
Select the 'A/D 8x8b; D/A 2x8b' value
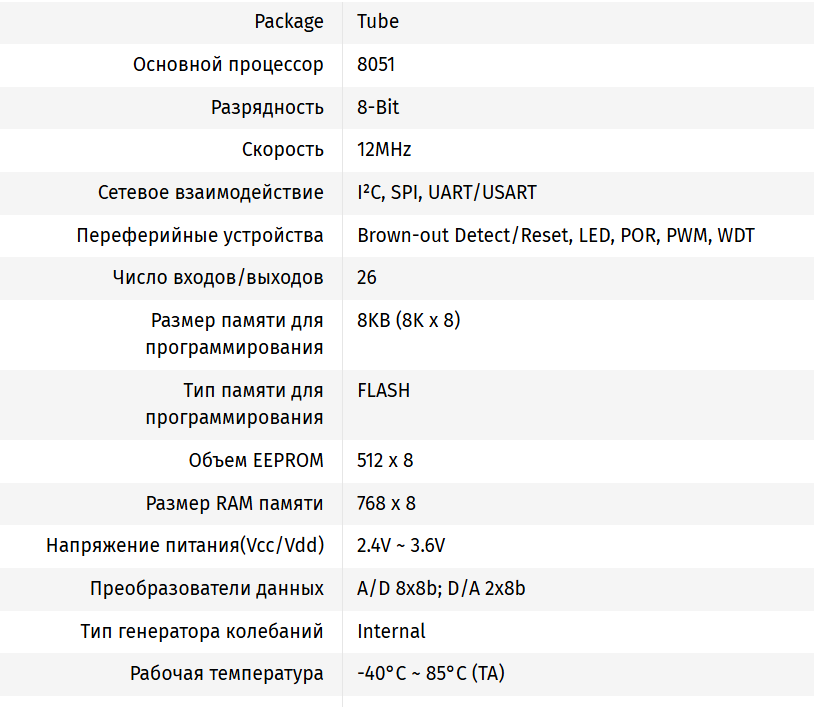click(x=441, y=588)
